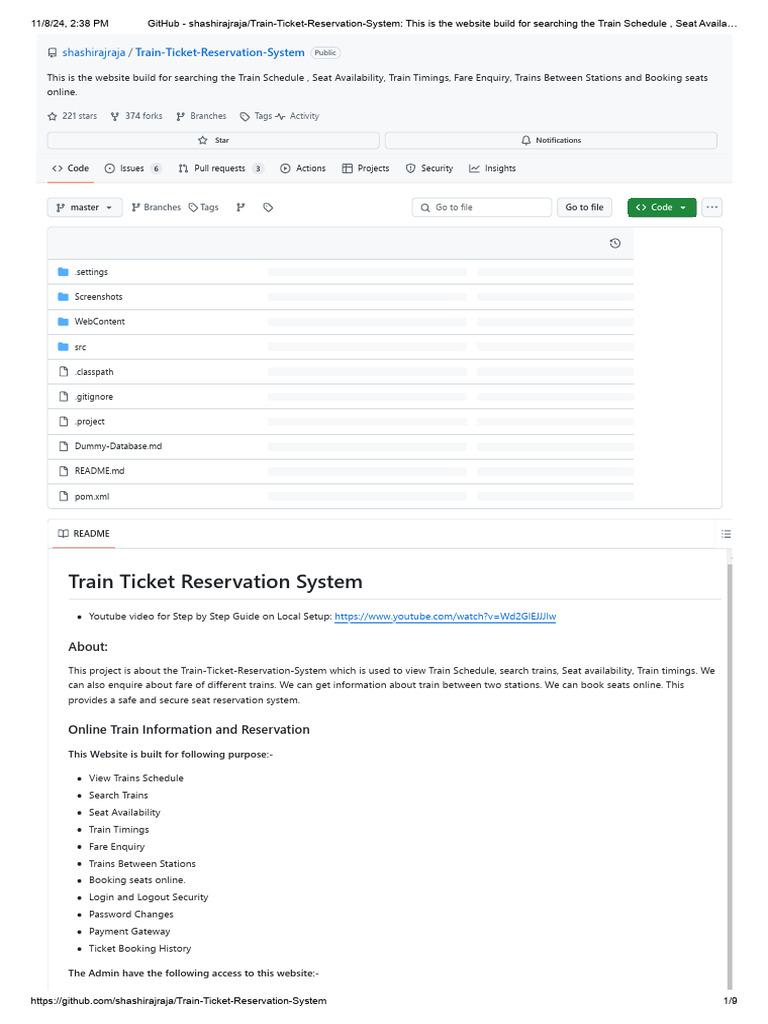Expand the green Code dropdown
Image resolution: width=768 pixels, height=1024 pixels.
(662, 207)
